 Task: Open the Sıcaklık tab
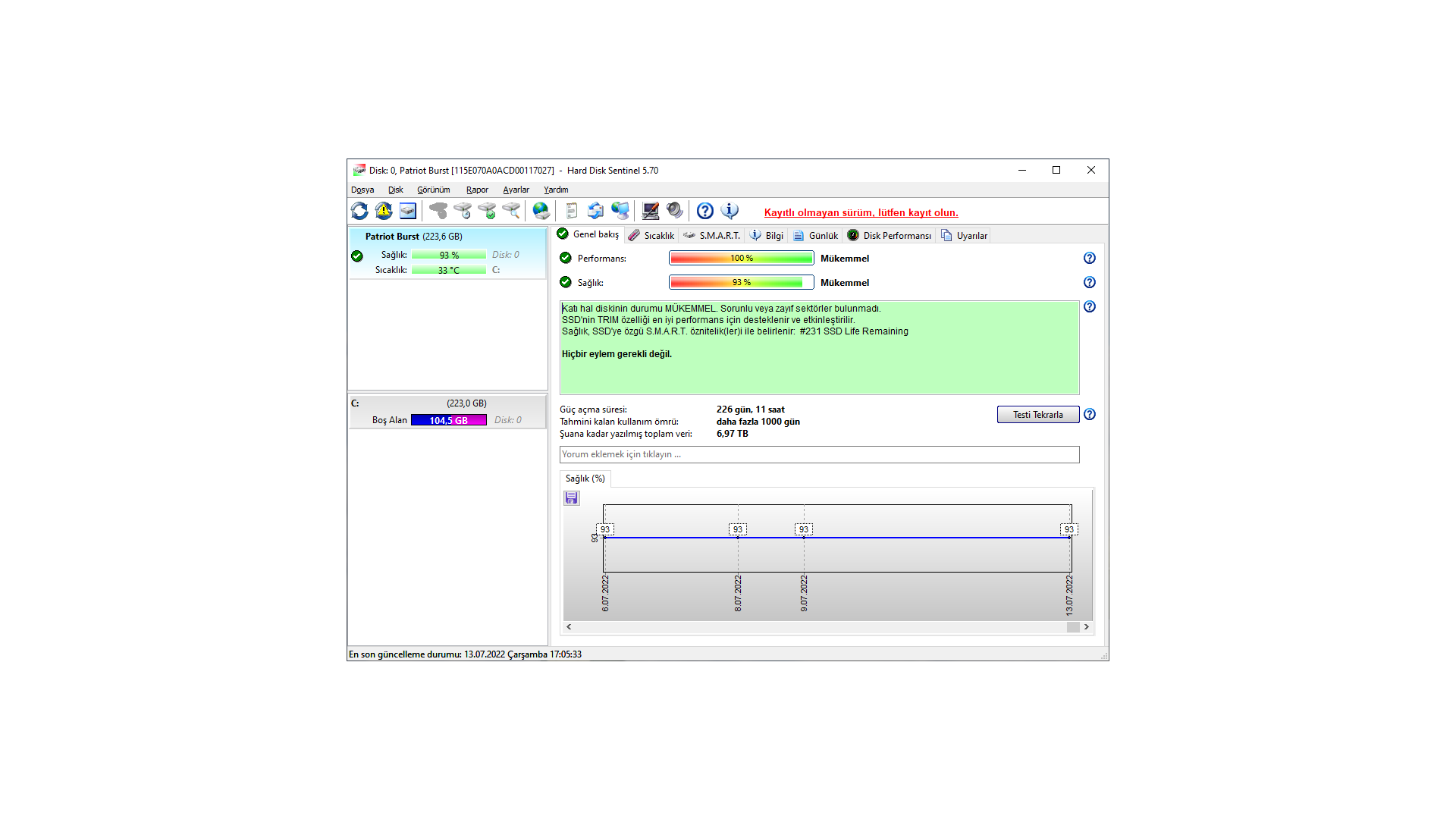click(651, 236)
